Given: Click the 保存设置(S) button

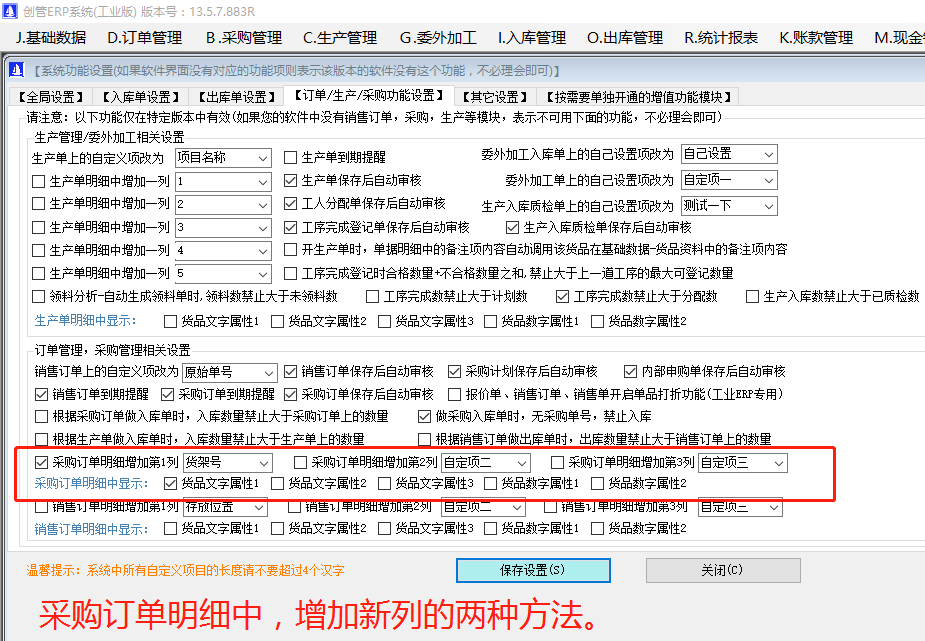Looking at the screenshot, I should pyautogui.click(x=531, y=571).
